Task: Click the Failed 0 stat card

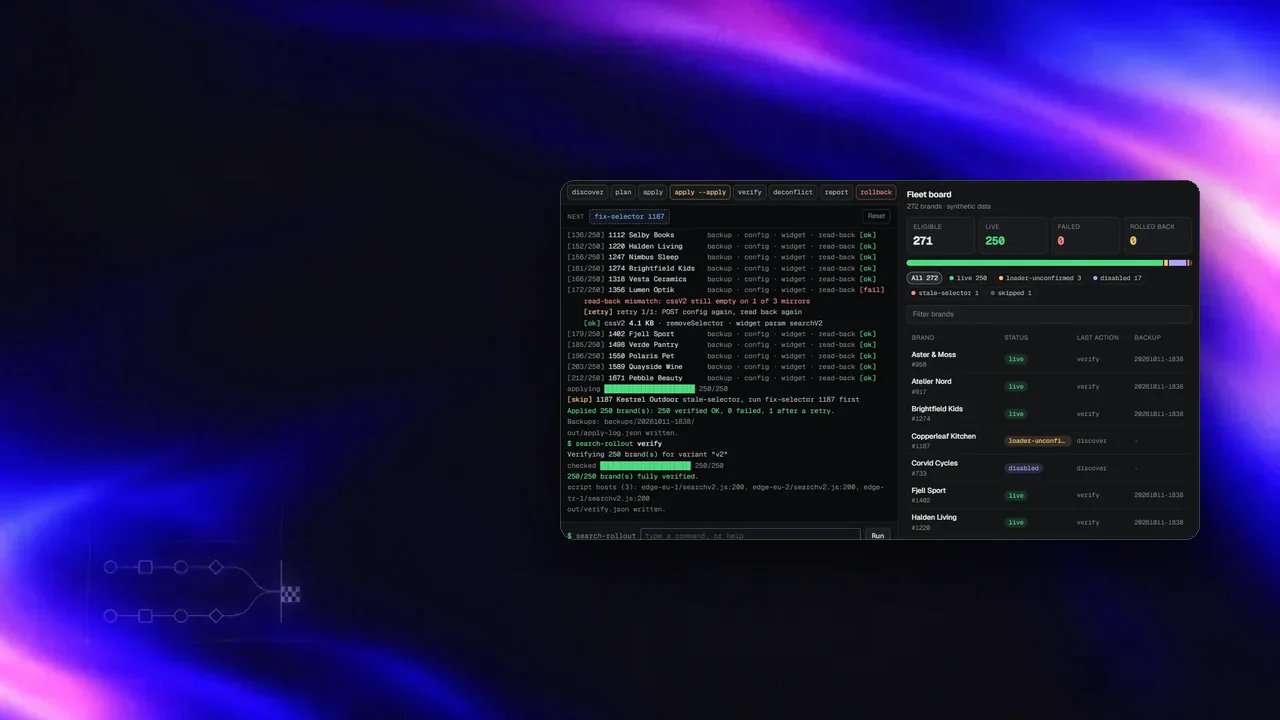Action: click(1085, 235)
